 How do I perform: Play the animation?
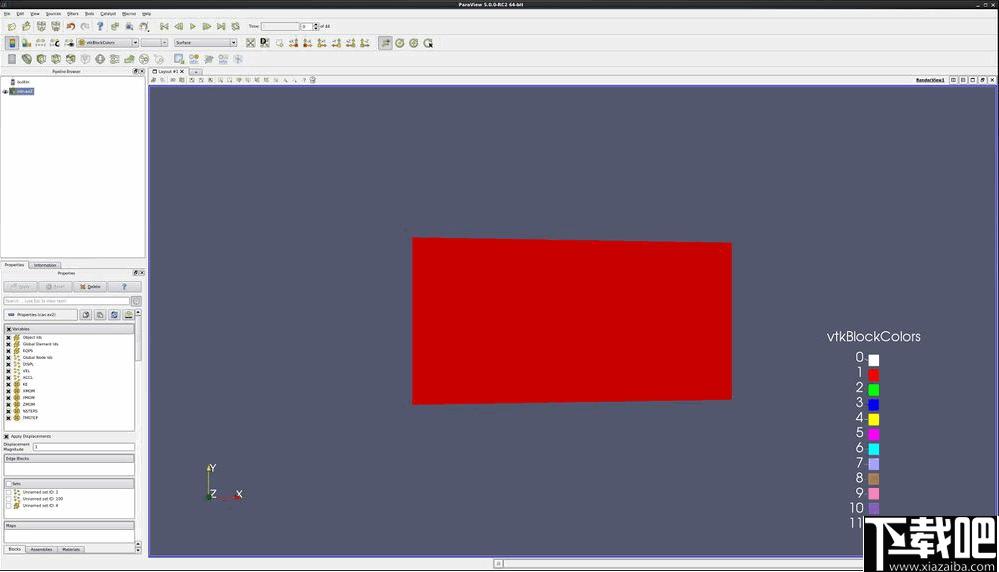(x=192, y=26)
